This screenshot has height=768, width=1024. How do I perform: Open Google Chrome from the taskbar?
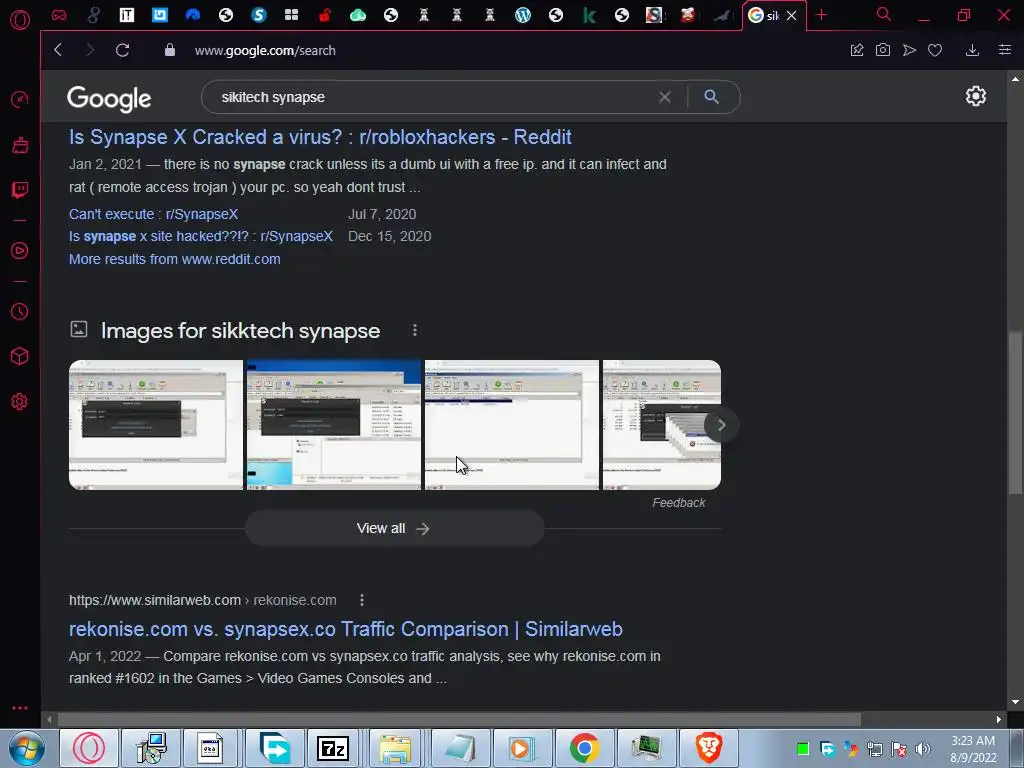tap(584, 748)
